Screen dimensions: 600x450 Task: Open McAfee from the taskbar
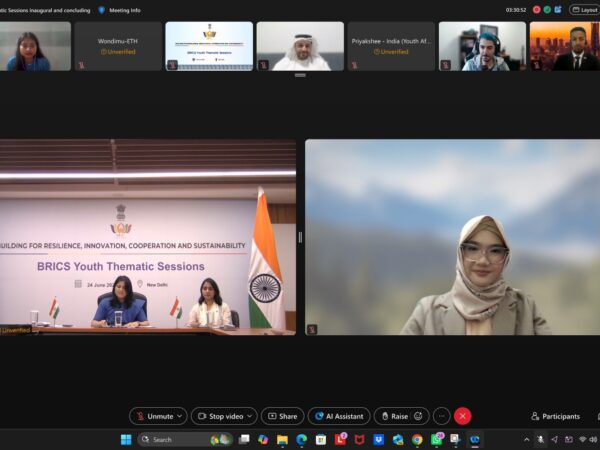[359, 439]
